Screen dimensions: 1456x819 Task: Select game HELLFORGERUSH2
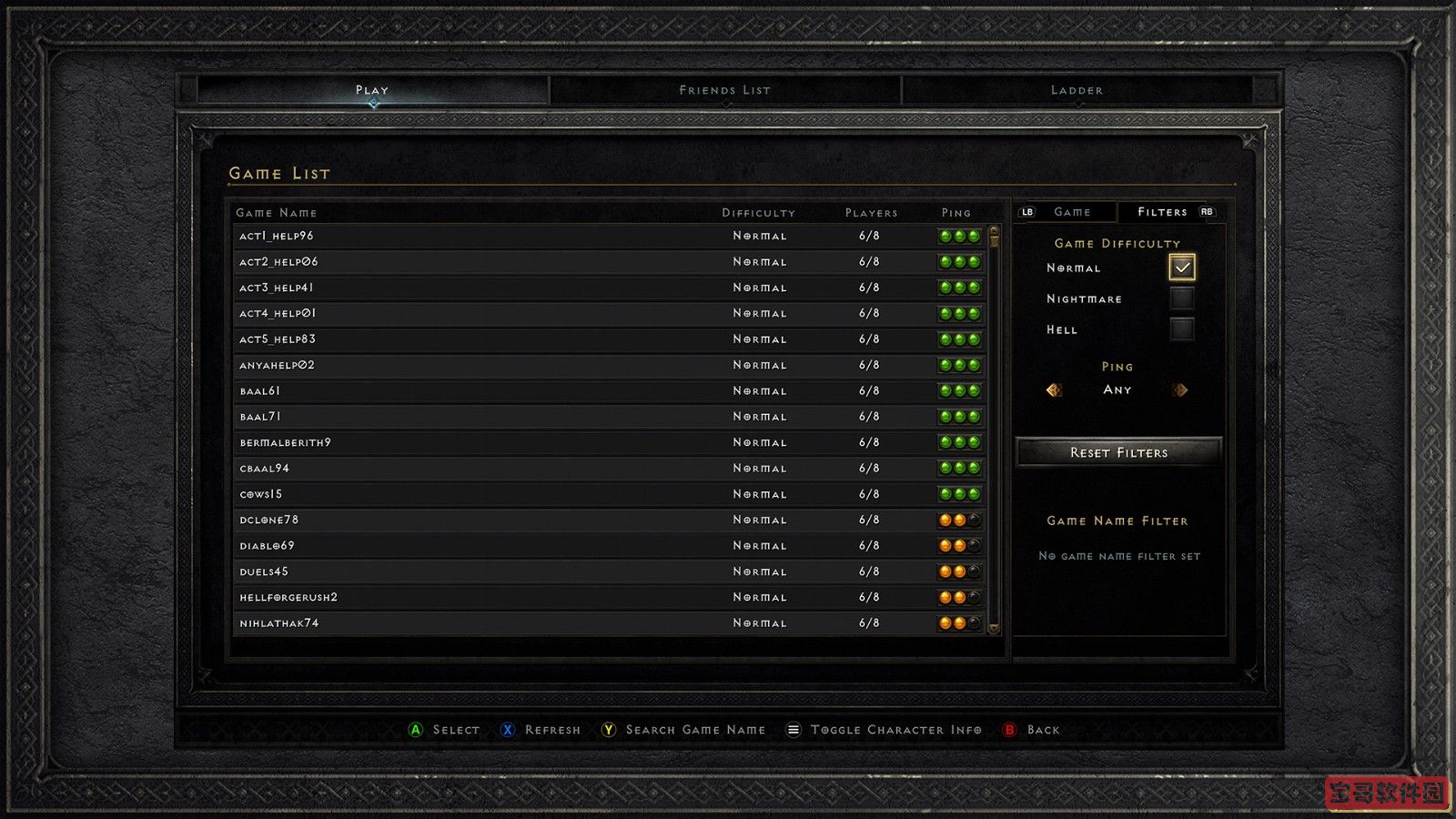609,598
